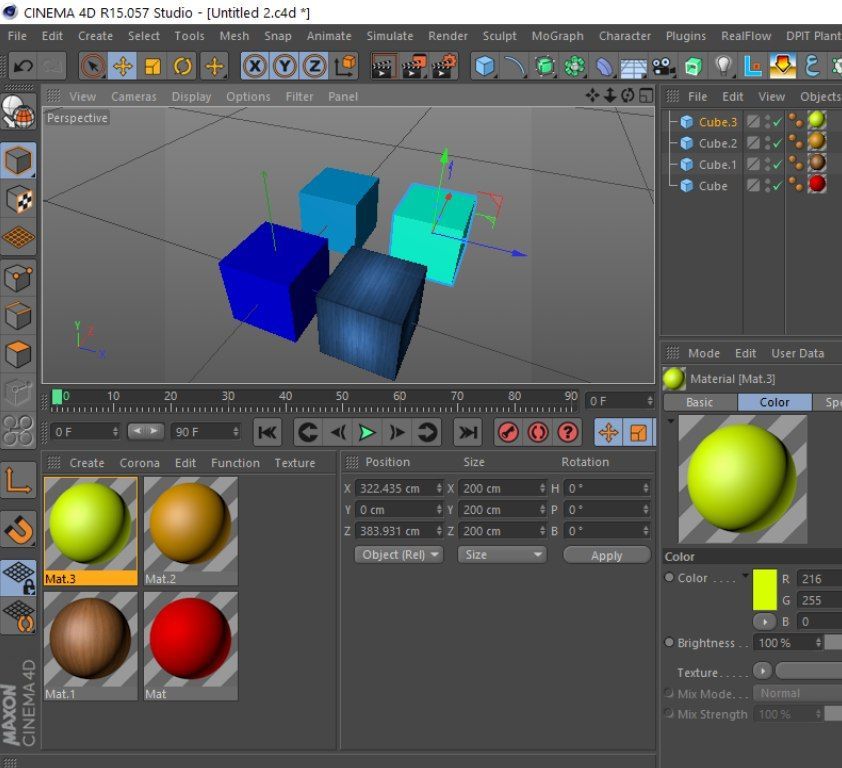Click the Texture arrow button

(763, 670)
